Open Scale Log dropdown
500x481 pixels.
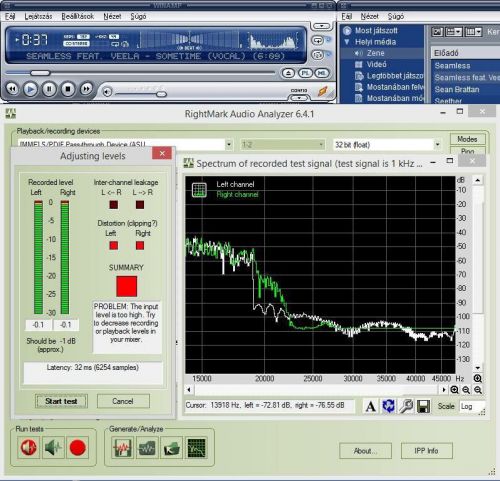472,406
